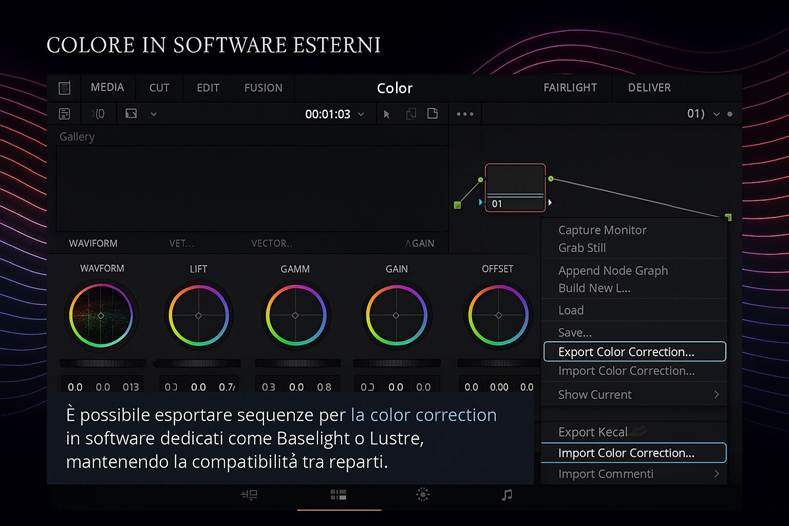Click the save icon in toolbar
789x526 pixels.
tap(64, 114)
